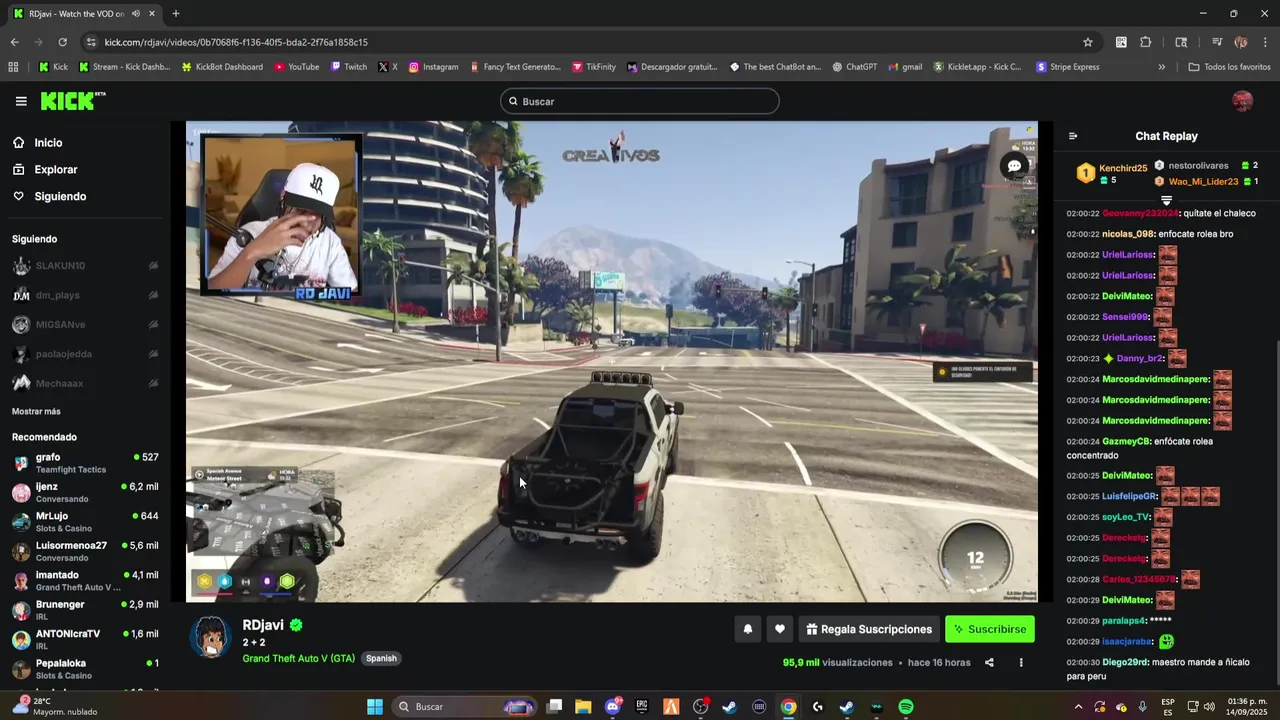Open the KickBot Dashboard bookmark

point(222,67)
